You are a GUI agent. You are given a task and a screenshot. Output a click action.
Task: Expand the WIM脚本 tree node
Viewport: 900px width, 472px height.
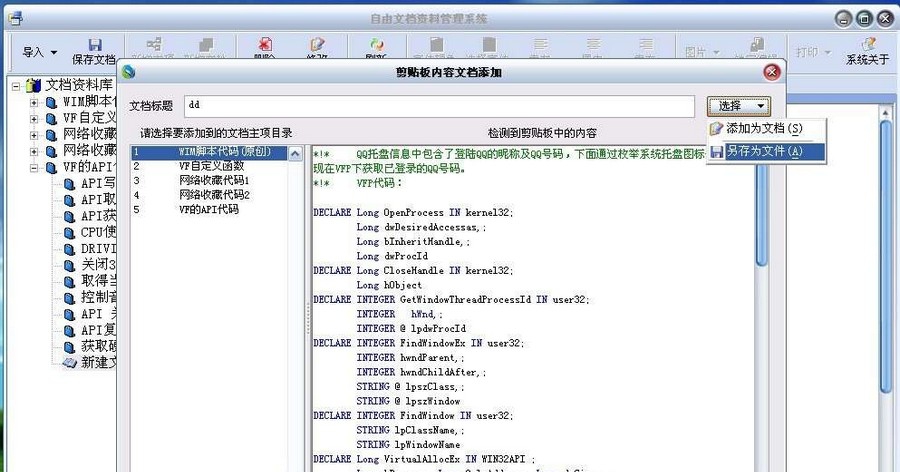(34, 103)
